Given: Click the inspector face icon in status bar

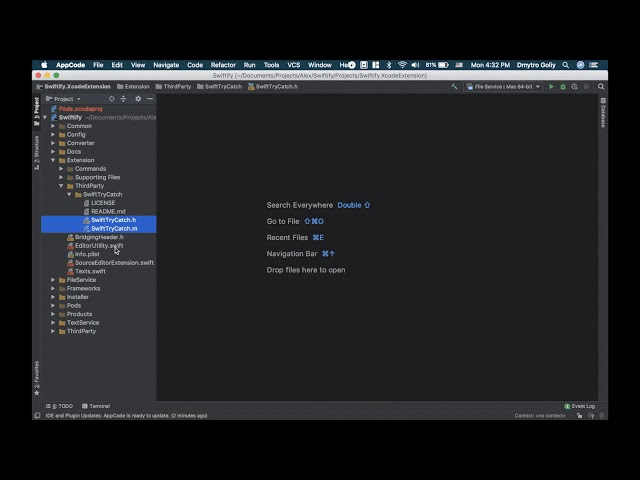Looking at the screenshot, I should (x=591, y=416).
